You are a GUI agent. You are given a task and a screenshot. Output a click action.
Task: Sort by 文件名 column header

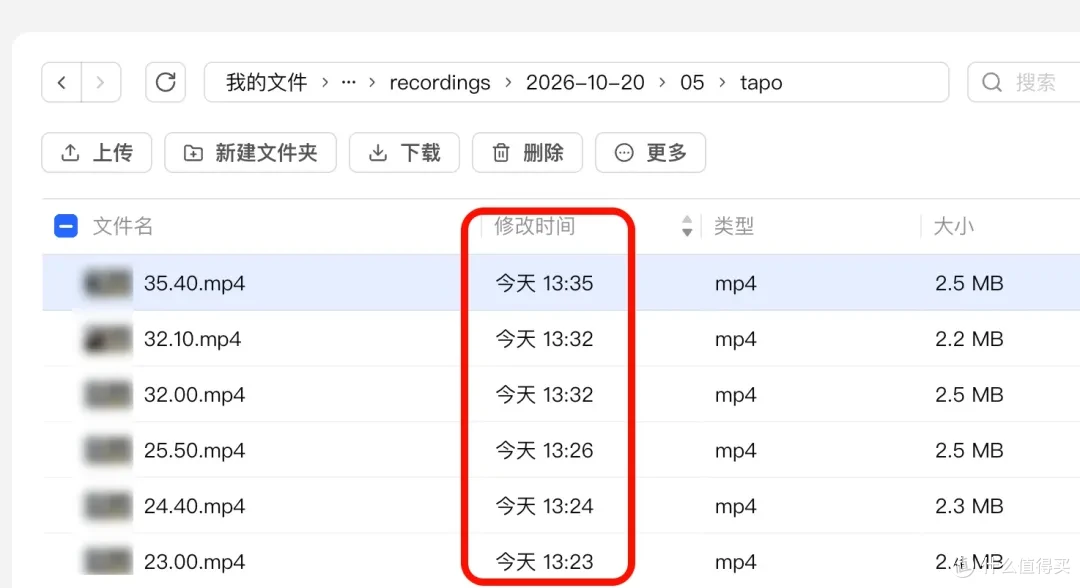(123, 226)
